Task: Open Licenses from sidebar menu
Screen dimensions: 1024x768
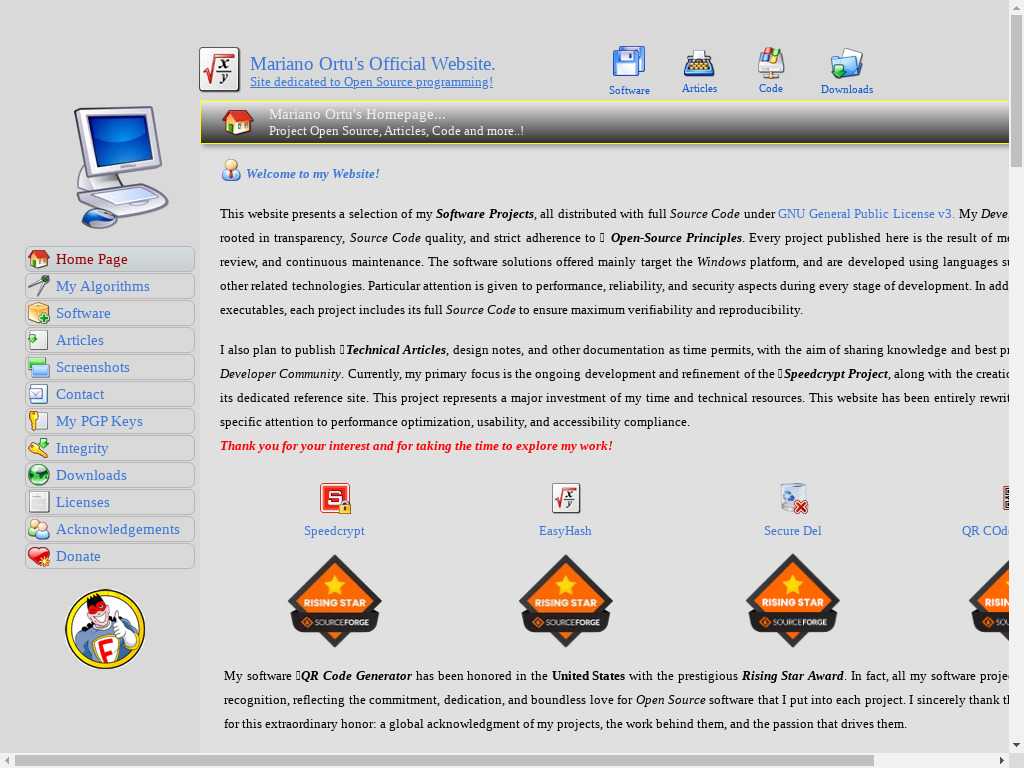Action: coord(110,502)
